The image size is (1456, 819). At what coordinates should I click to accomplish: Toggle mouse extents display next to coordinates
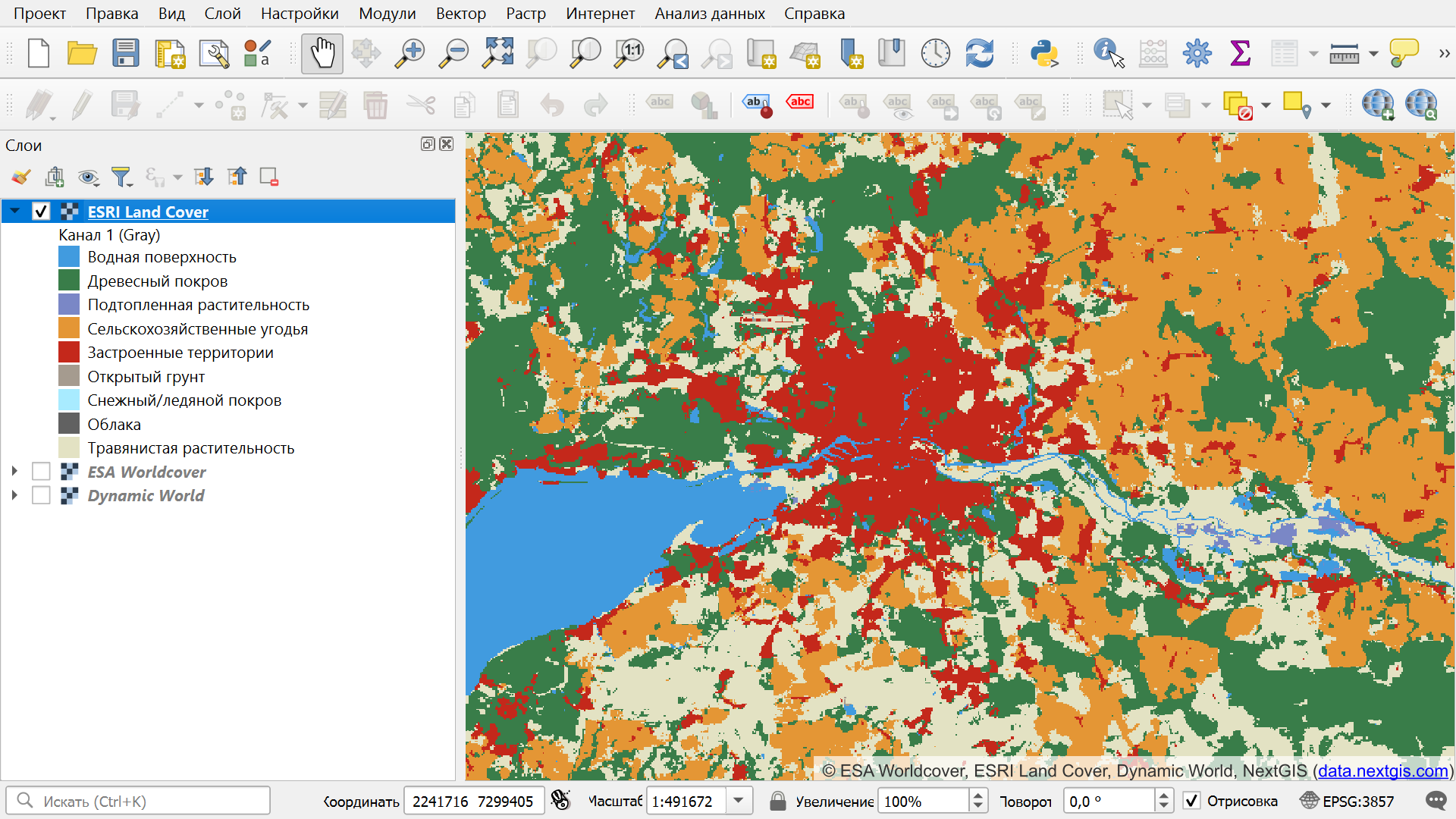tap(560, 801)
